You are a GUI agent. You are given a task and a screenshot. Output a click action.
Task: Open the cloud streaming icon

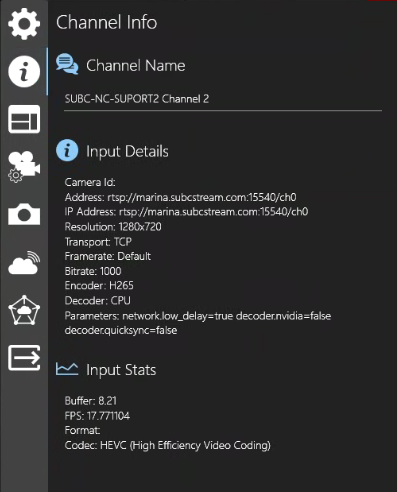tap(24, 263)
